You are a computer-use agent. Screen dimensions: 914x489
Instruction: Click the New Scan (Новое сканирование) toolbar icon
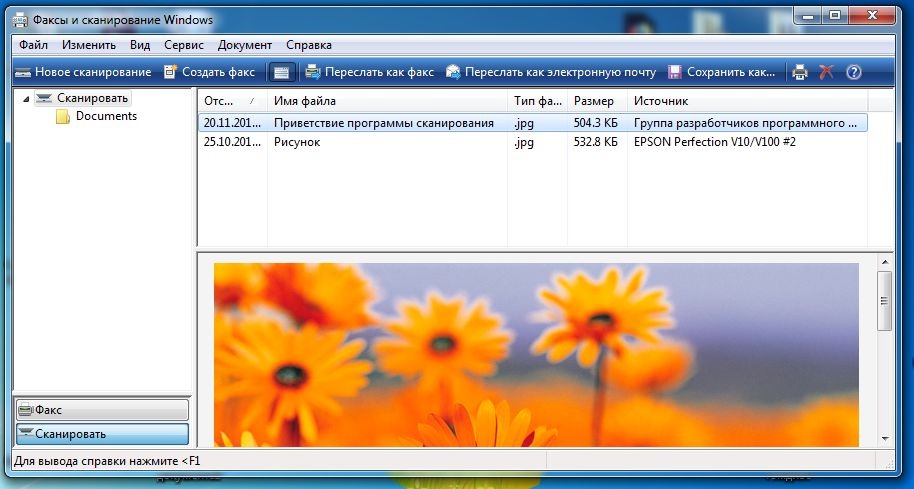coord(24,72)
